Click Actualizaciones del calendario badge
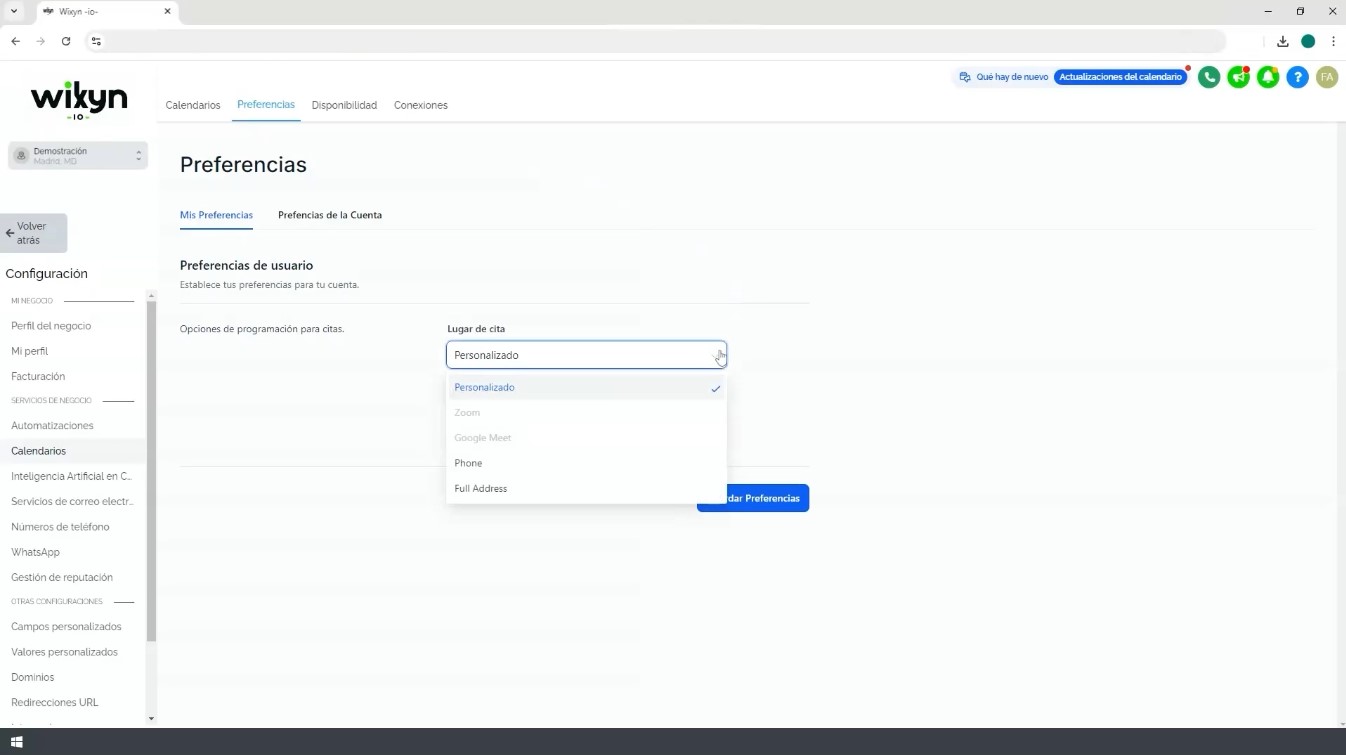 click(x=1120, y=77)
